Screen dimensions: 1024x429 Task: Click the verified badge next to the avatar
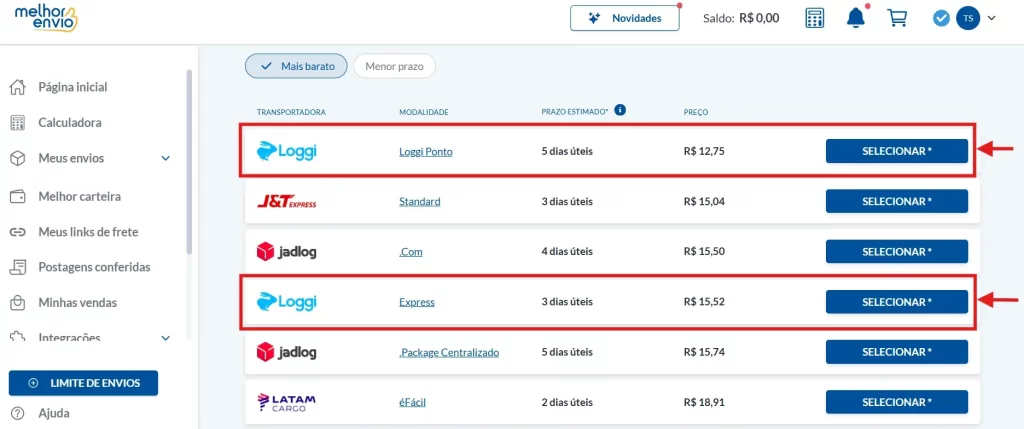click(940, 18)
